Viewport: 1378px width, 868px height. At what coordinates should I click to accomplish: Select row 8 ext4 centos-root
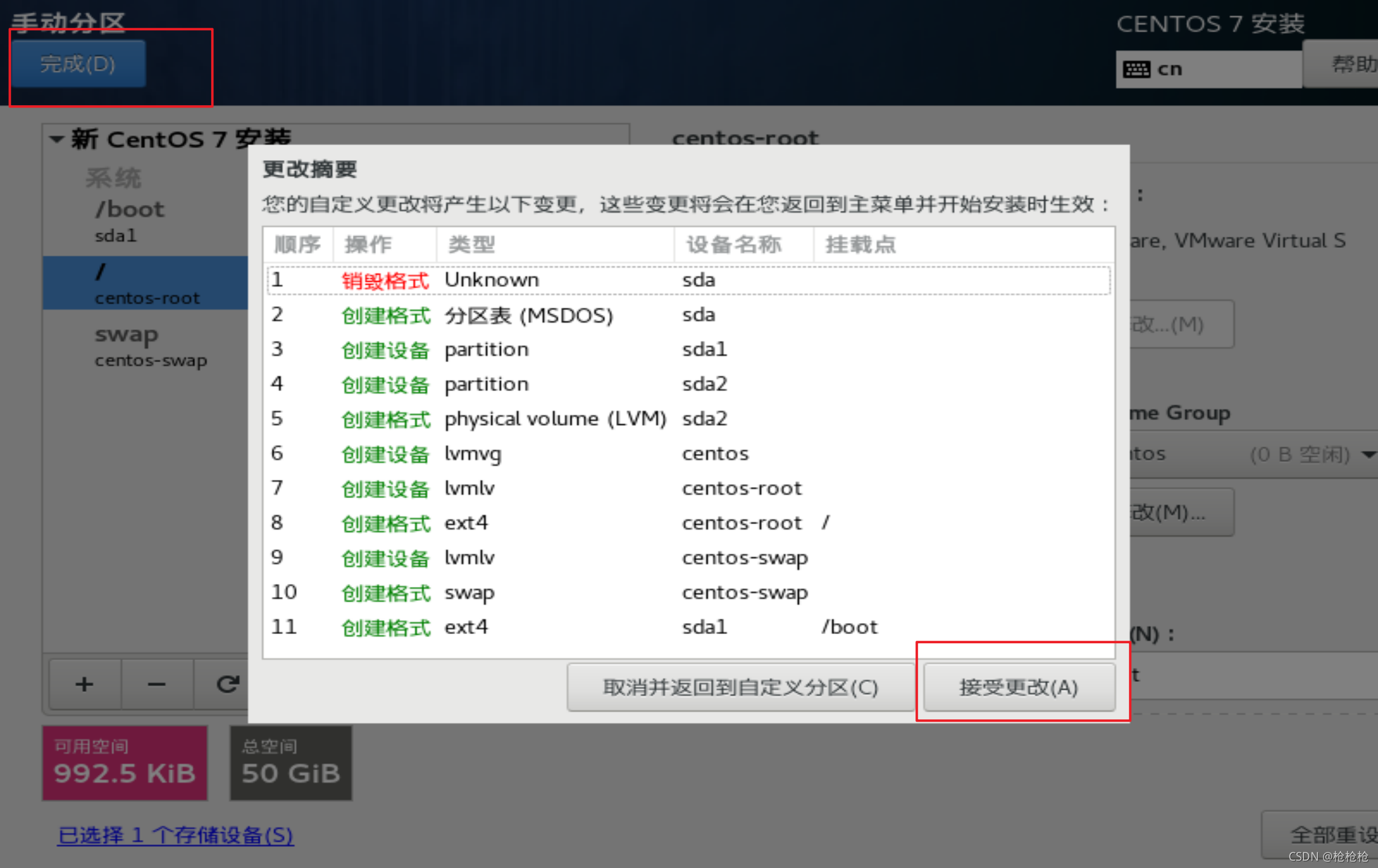pos(689,523)
